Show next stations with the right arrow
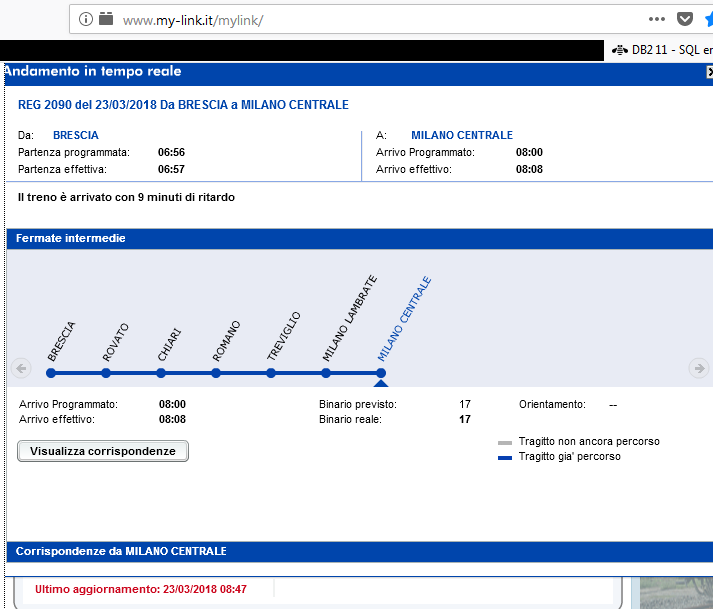 699,367
